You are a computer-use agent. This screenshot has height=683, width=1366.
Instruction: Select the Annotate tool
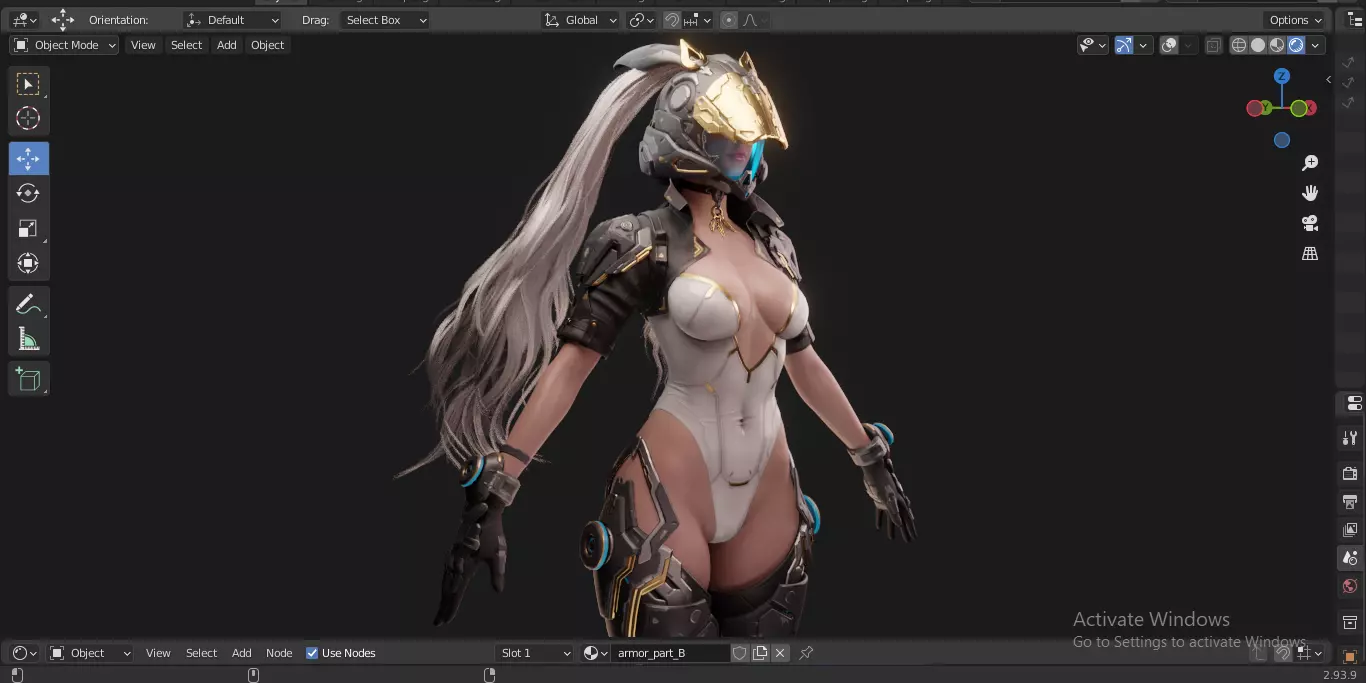[x=28, y=304]
